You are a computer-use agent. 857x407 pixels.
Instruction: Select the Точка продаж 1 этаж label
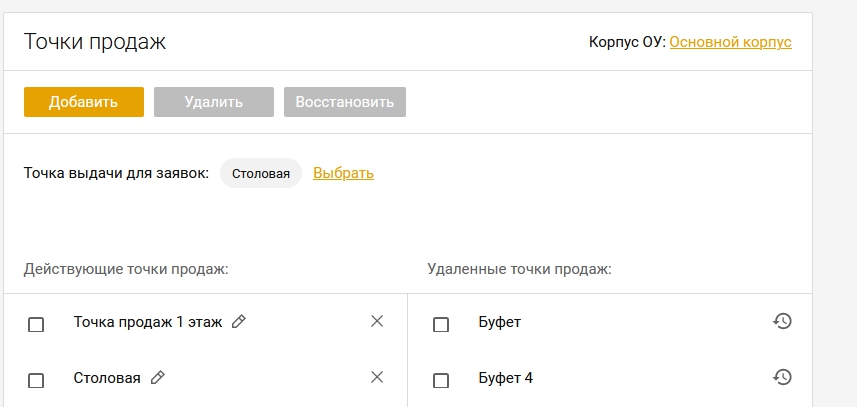click(x=148, y=322)
